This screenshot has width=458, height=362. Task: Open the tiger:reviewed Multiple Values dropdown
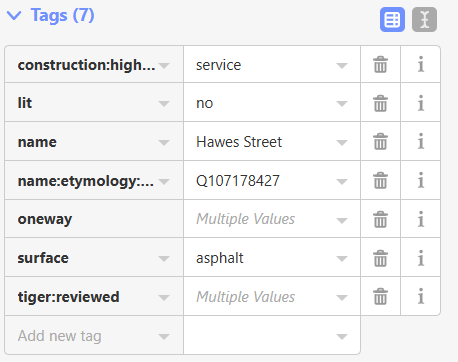342,298
